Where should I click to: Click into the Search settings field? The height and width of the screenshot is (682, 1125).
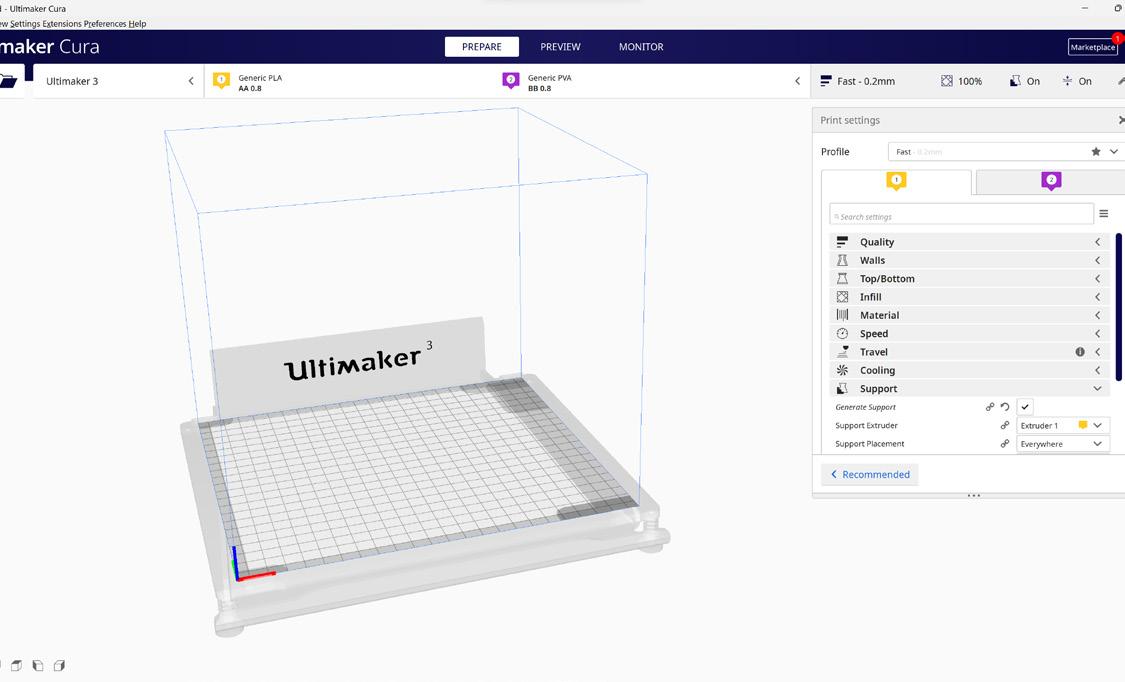961,214
